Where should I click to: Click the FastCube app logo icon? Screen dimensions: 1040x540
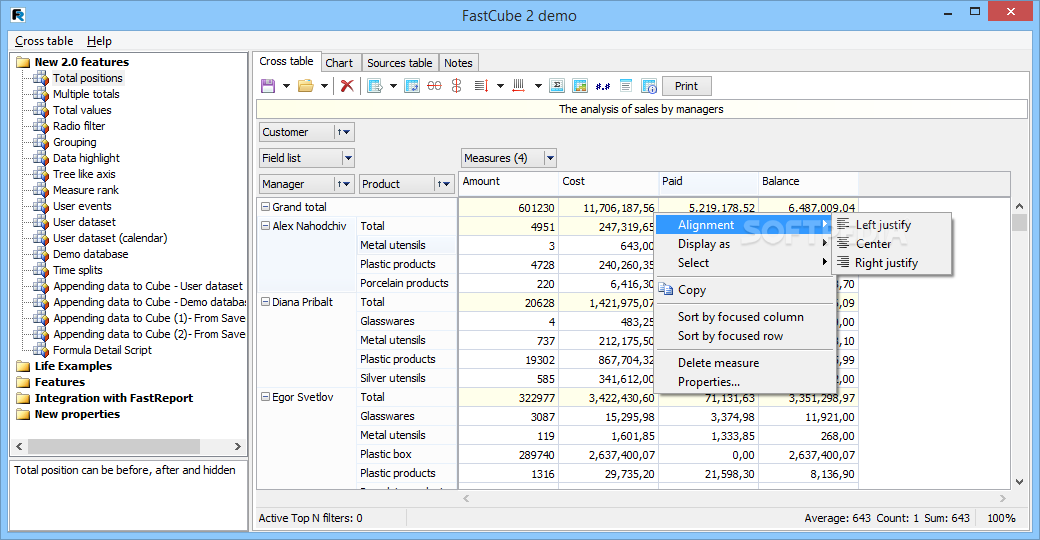(x=18, y=15)
